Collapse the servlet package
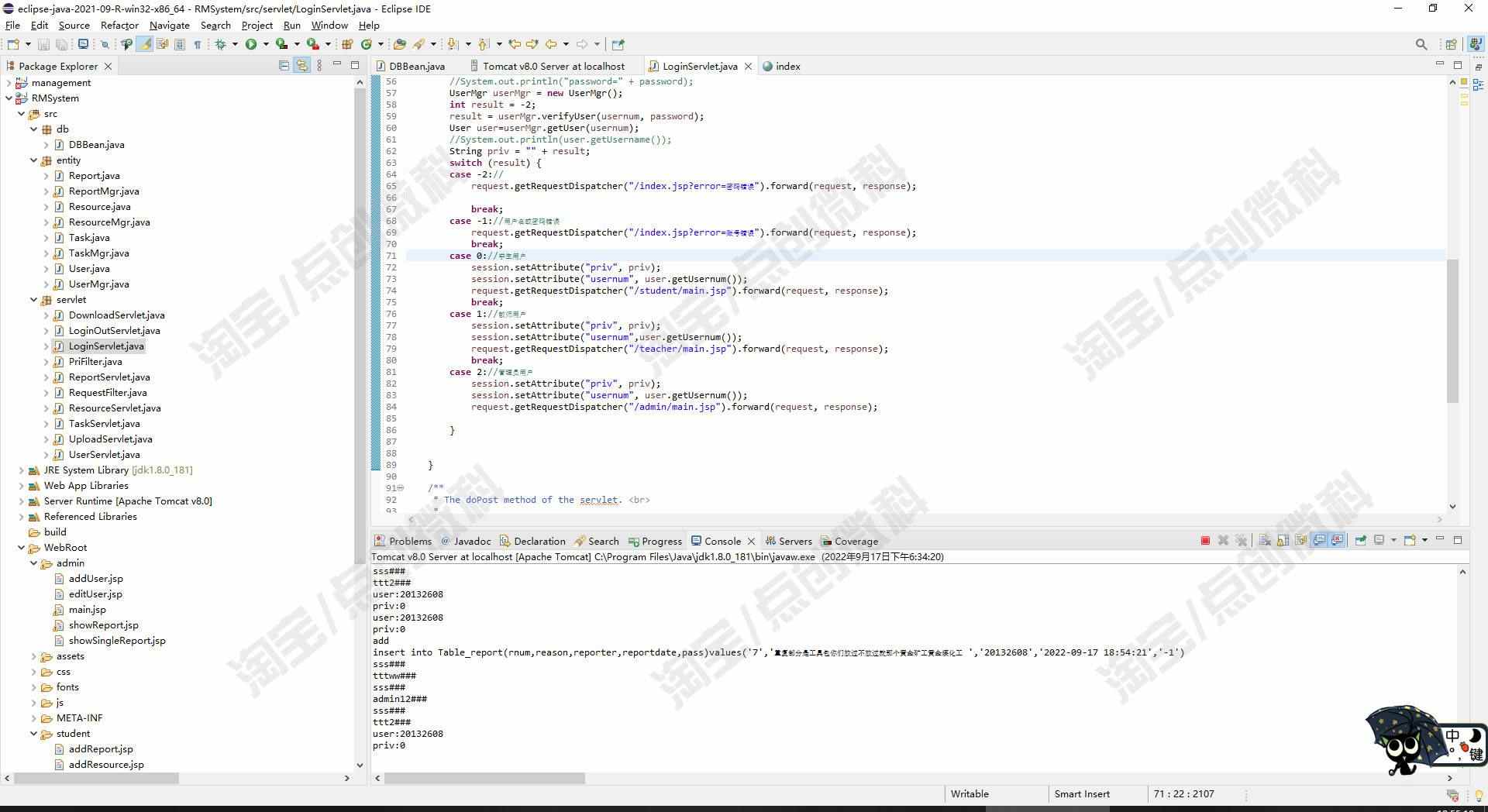 [34, 300]
